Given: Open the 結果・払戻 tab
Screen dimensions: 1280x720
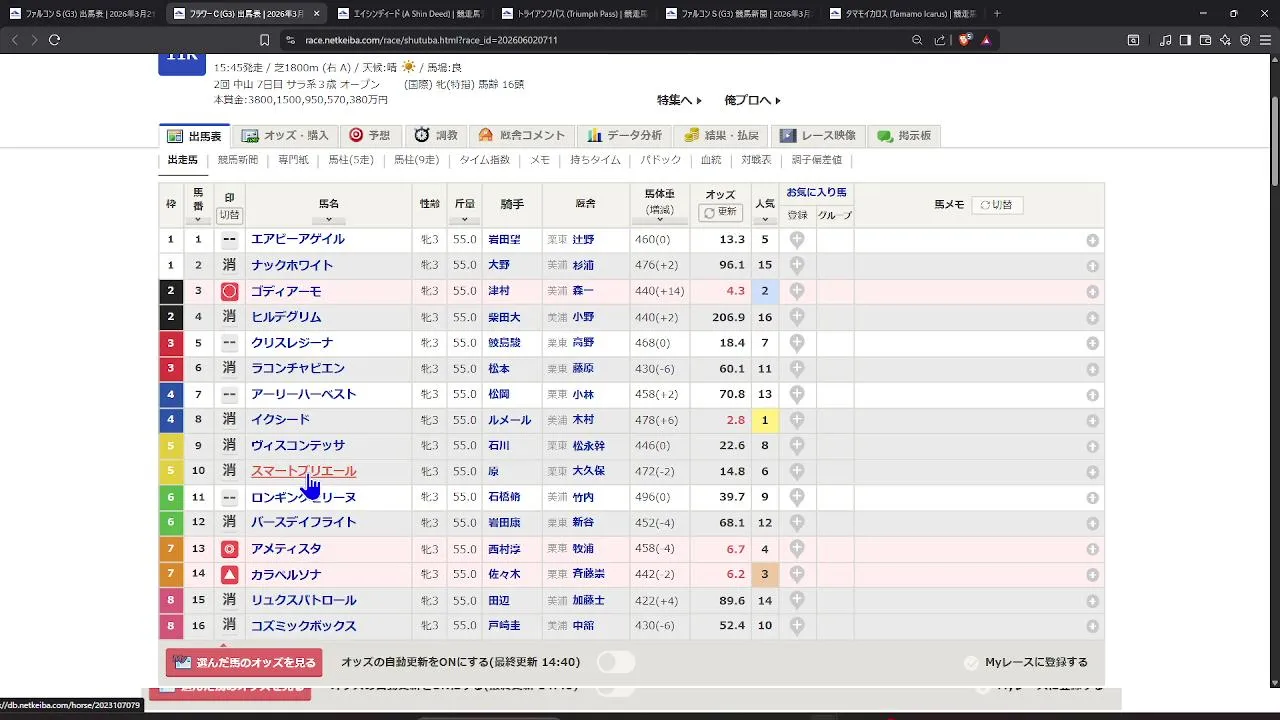Looking at the screenshot, I should coord(721,135).
